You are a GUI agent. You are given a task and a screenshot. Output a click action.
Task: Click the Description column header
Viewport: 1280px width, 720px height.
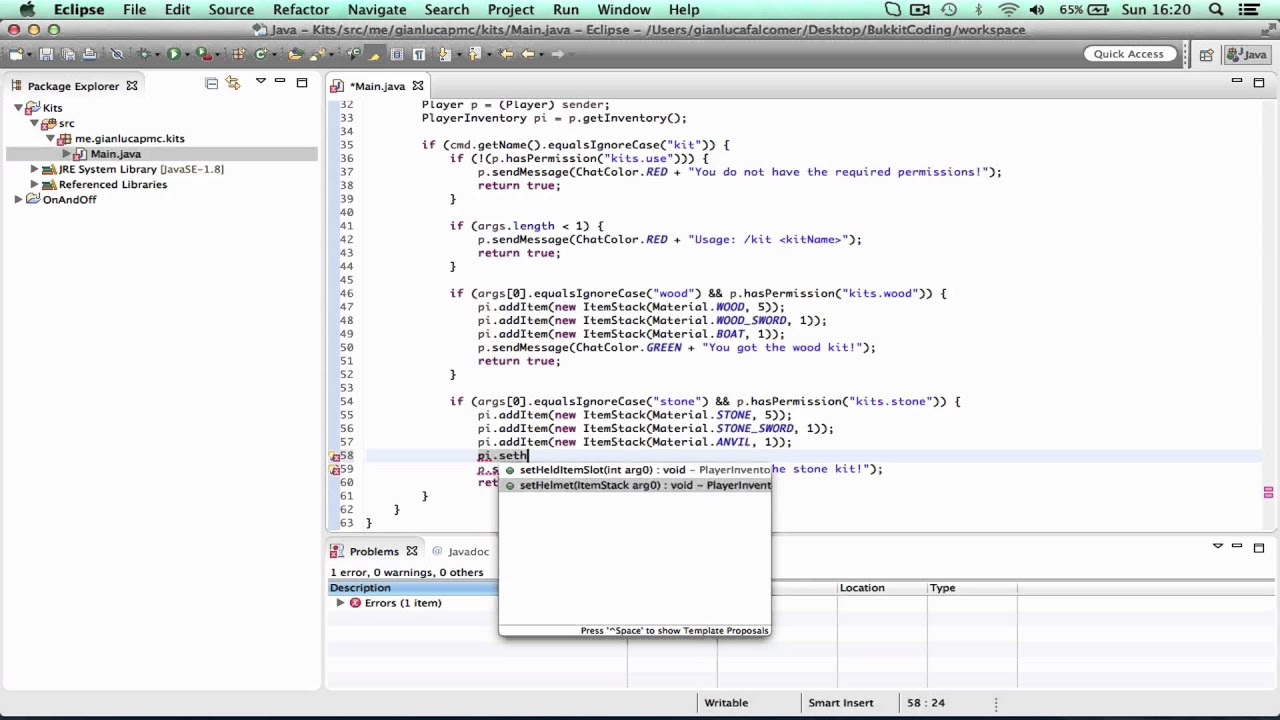[x=412, y=588]
